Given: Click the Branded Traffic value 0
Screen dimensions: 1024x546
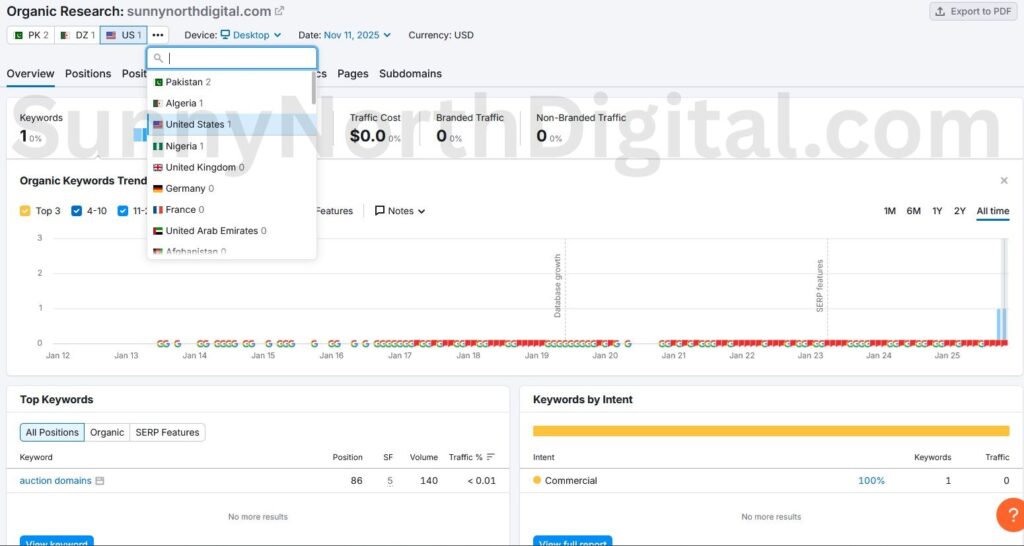Looking at the screenshot, I should 441,136.
